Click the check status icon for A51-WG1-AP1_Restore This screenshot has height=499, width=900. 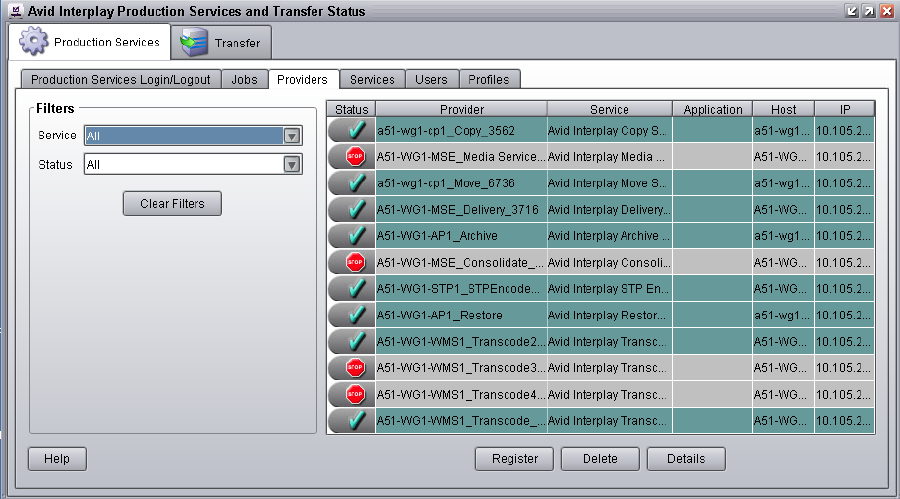(x=356, y=315)
